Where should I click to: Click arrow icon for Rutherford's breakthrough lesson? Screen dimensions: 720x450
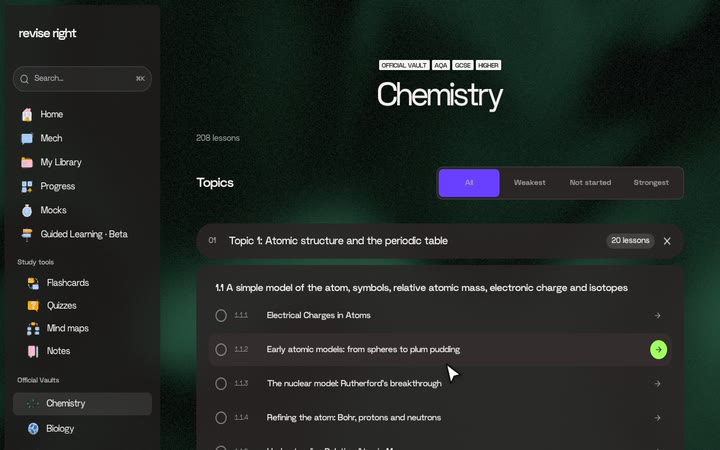(x=658, y=384)
